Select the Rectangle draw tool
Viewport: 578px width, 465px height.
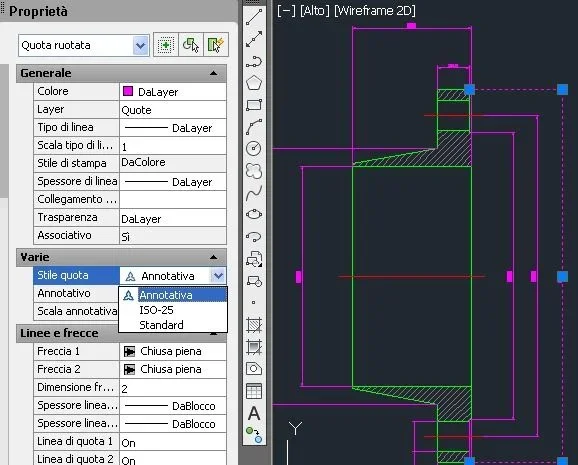click(x=254, y=105)
